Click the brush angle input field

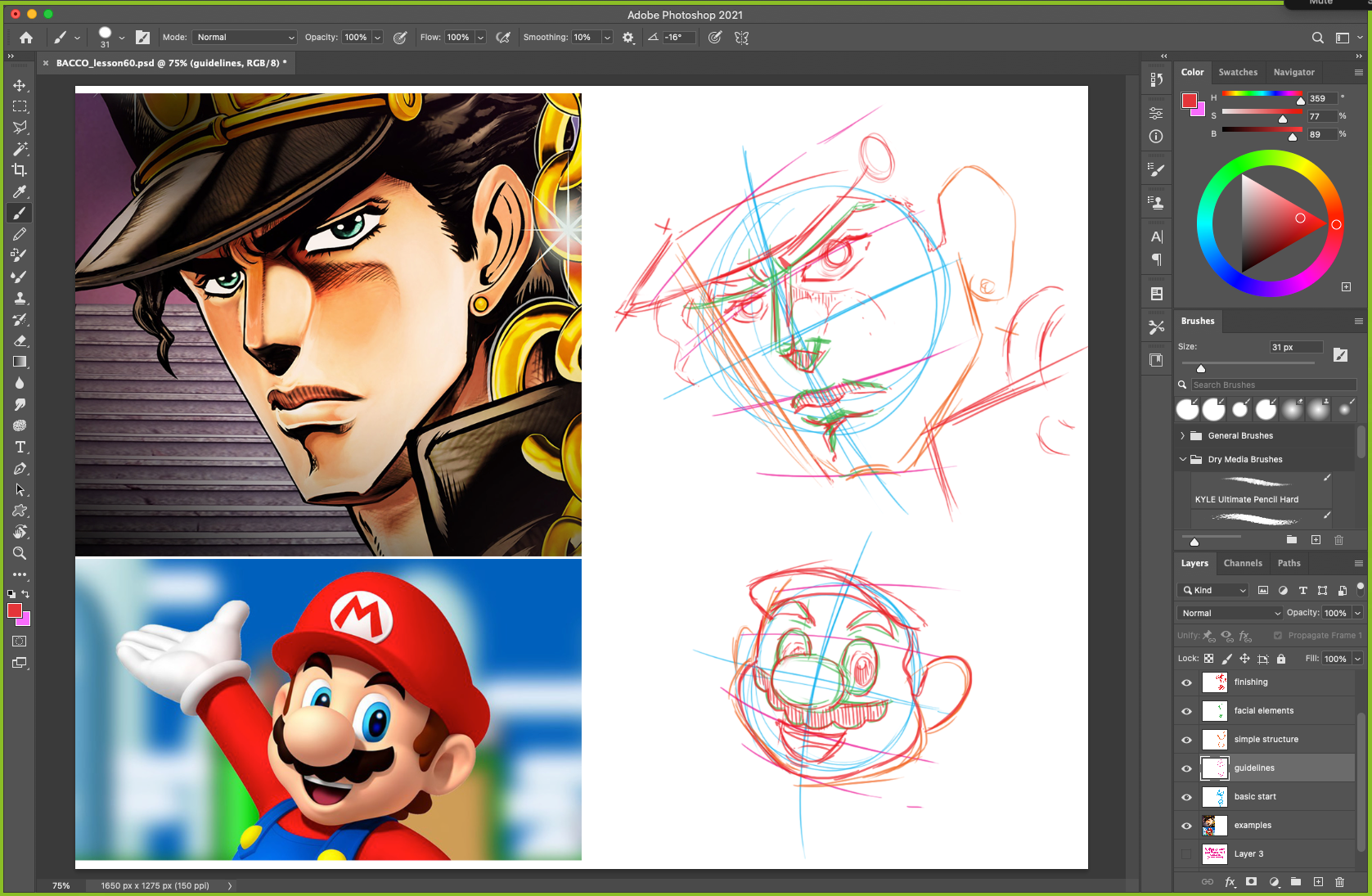(679, 38)
